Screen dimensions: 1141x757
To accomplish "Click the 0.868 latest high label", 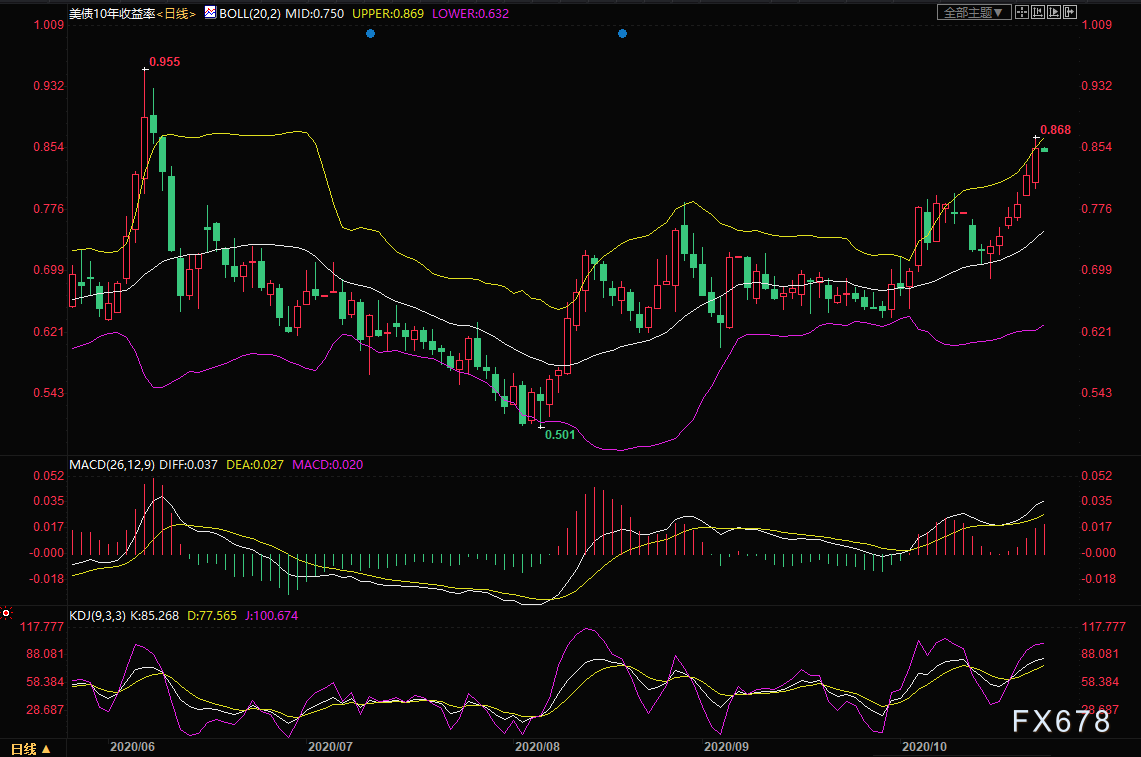I will click(1055, 130).
